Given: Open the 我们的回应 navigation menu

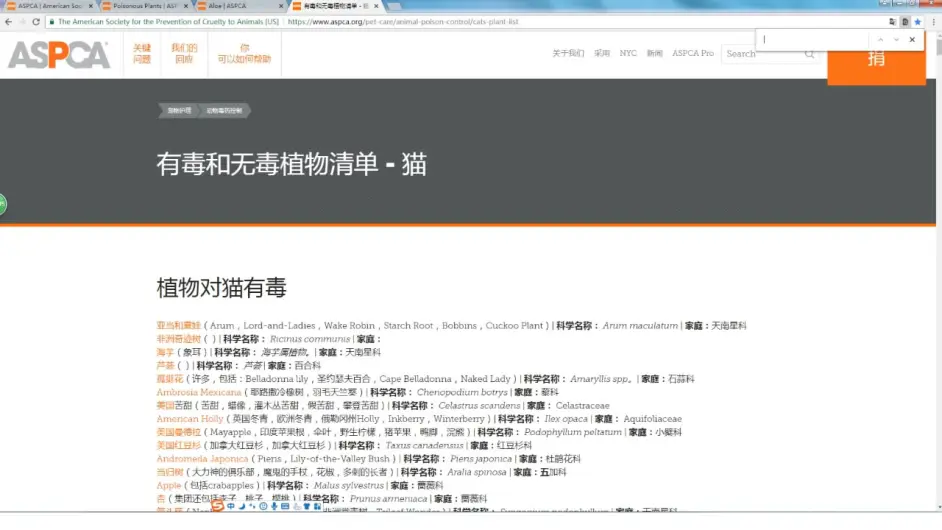Looking at the screenshot, I should 184,53.
